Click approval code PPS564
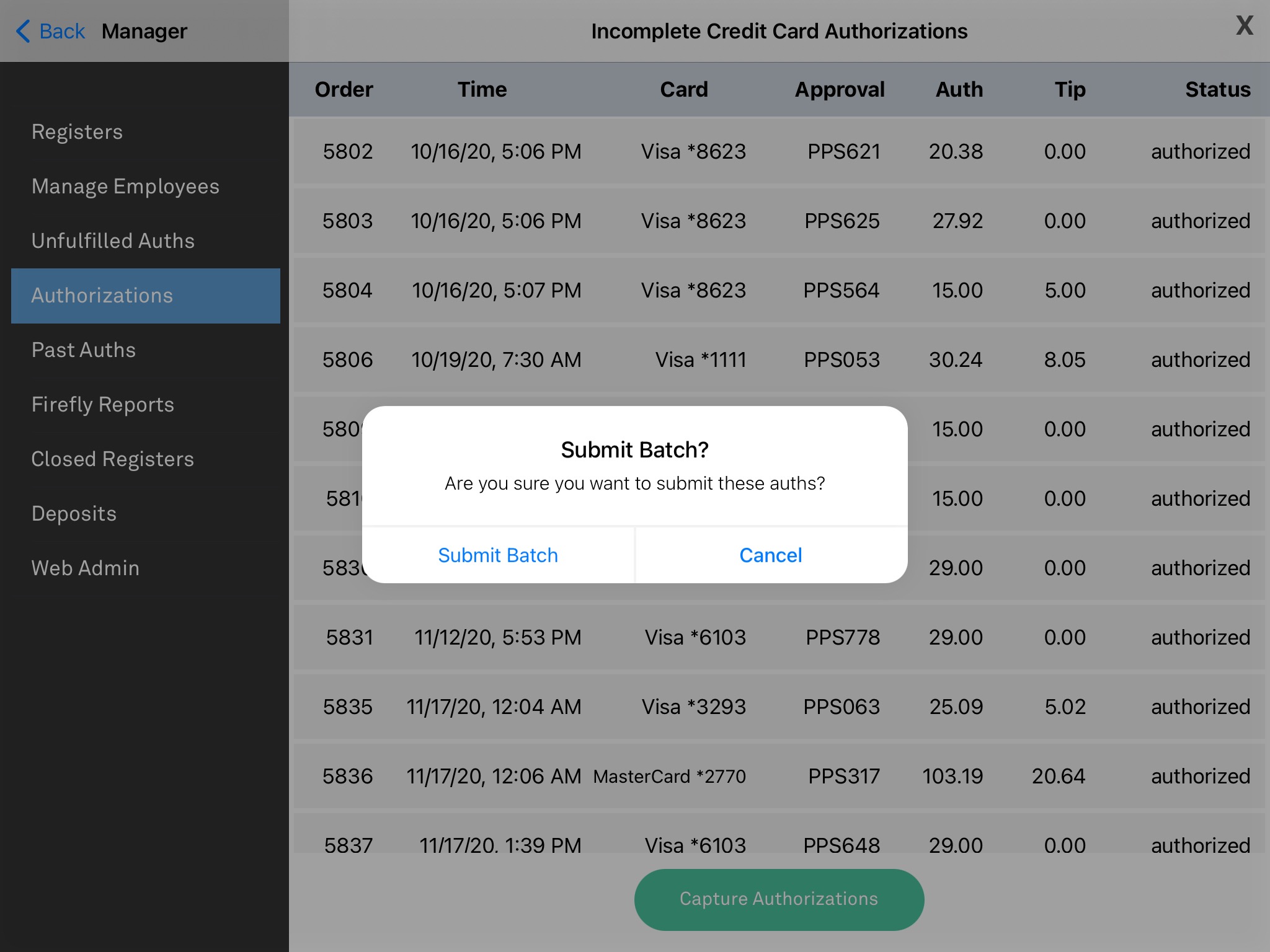Screen dimensions: 1270x952 841,290
